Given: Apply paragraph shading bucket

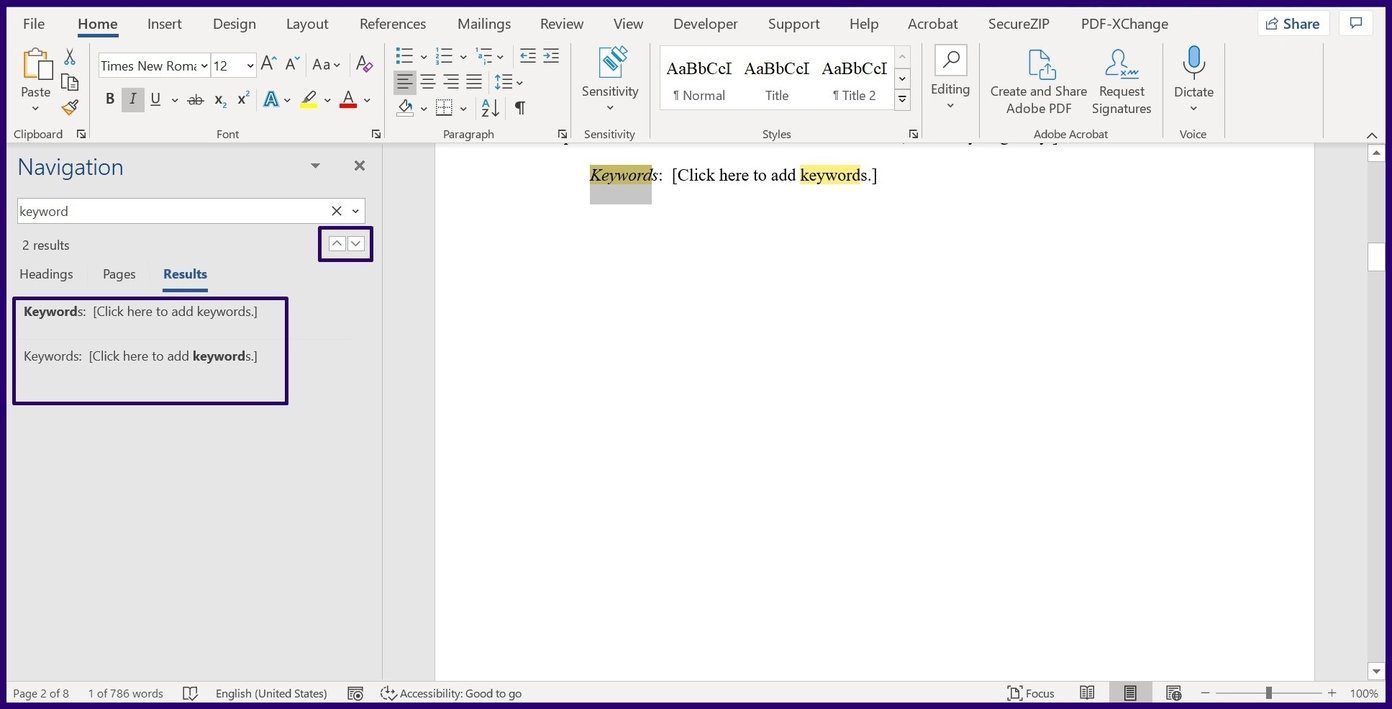Looking at the screenshot, I should pyautogui.click(x=405, y=108).
